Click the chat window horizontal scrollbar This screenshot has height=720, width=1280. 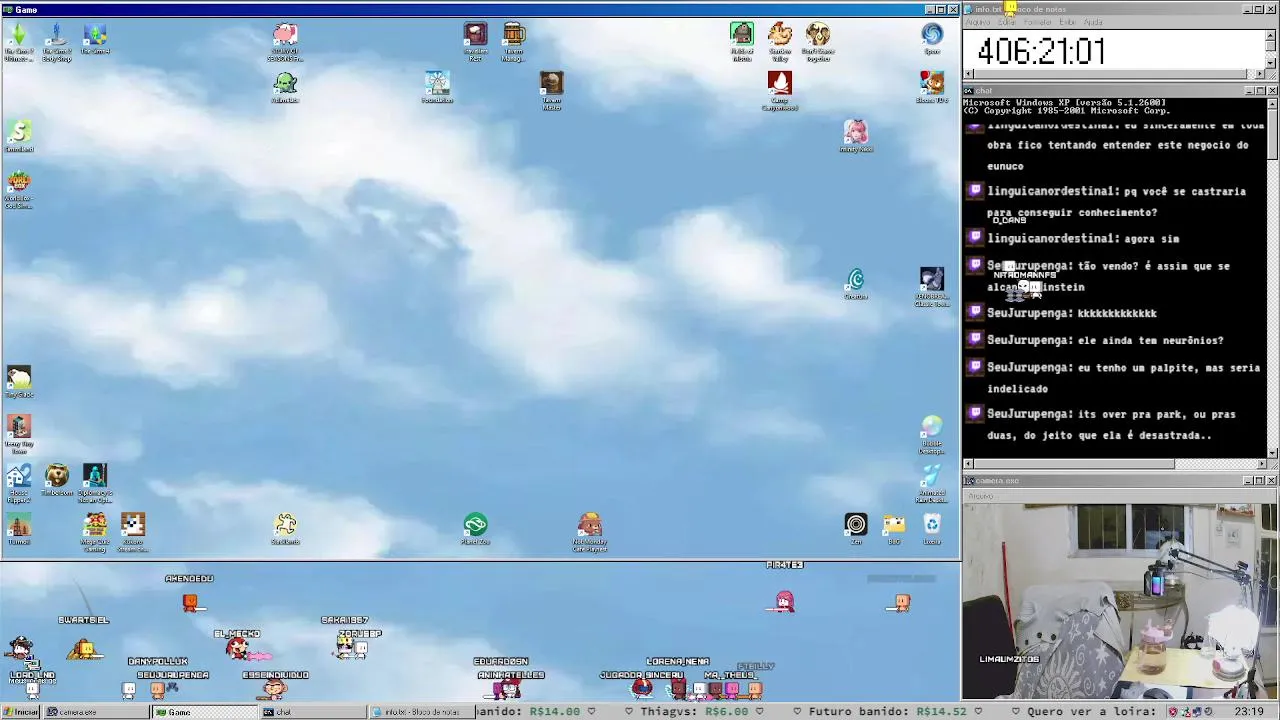pos(1114,464)
